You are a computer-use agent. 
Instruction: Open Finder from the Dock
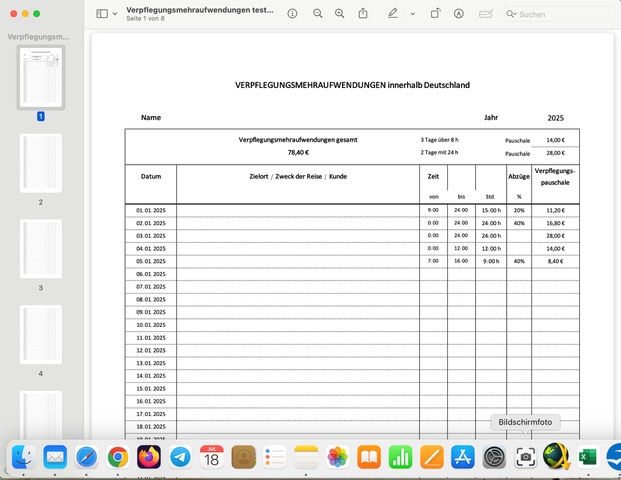pos(23,457)
